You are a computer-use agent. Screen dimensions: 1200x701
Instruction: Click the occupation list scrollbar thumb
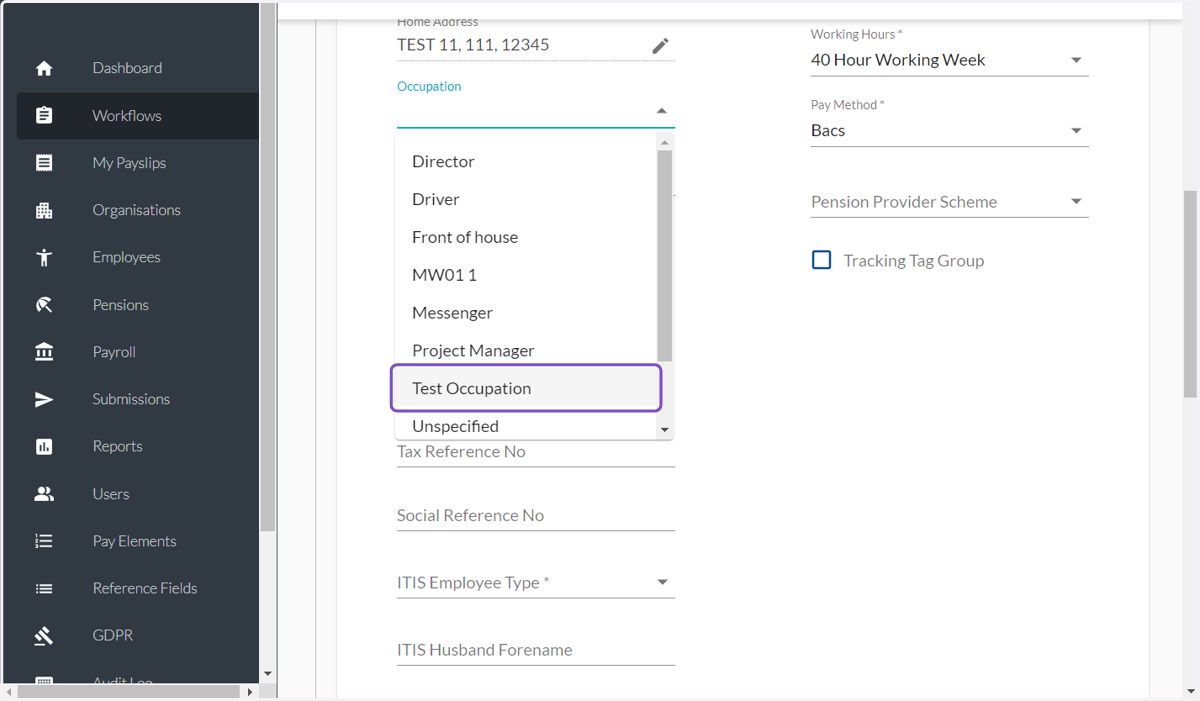(665, 256)
